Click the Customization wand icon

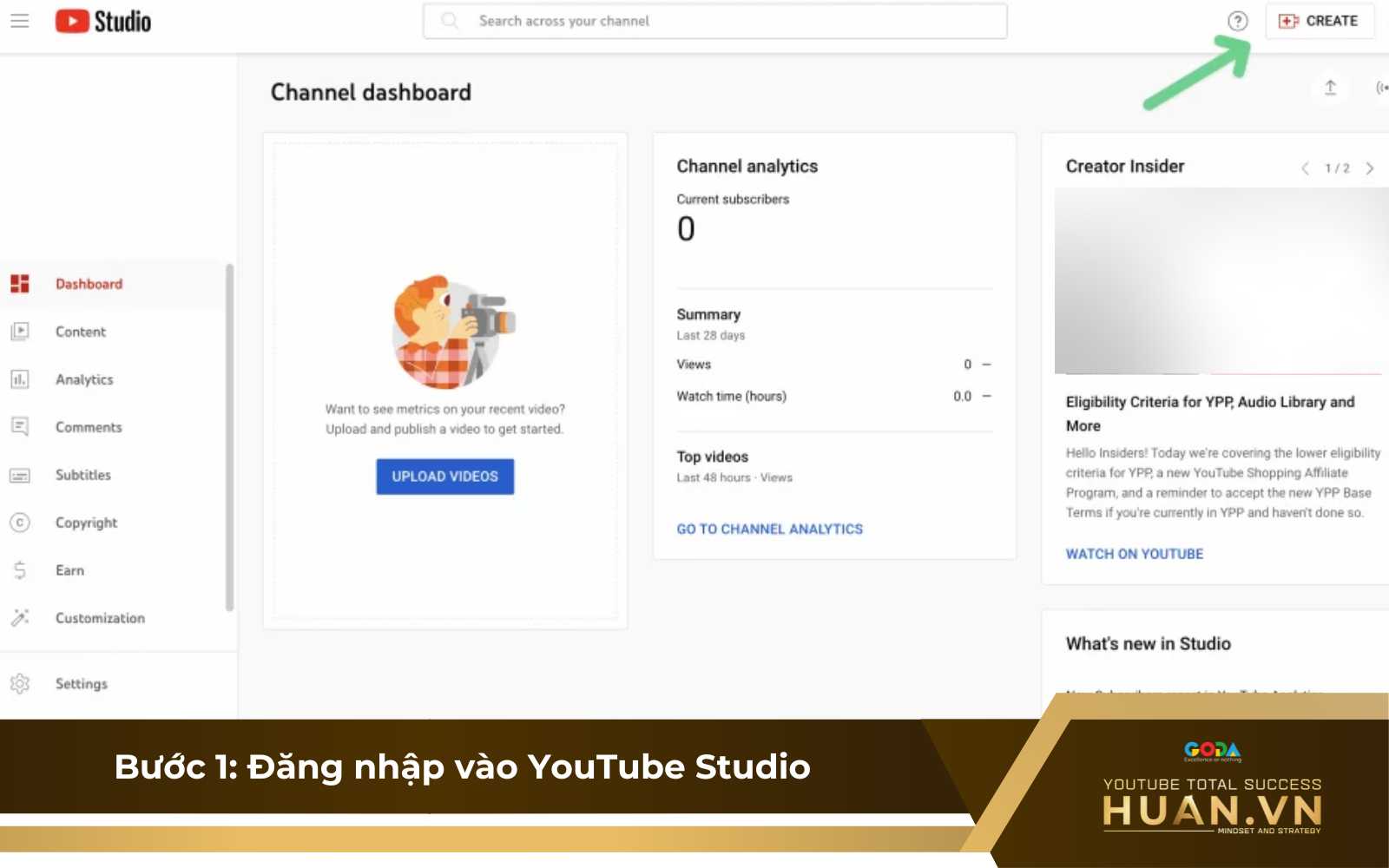click(20, 618)
